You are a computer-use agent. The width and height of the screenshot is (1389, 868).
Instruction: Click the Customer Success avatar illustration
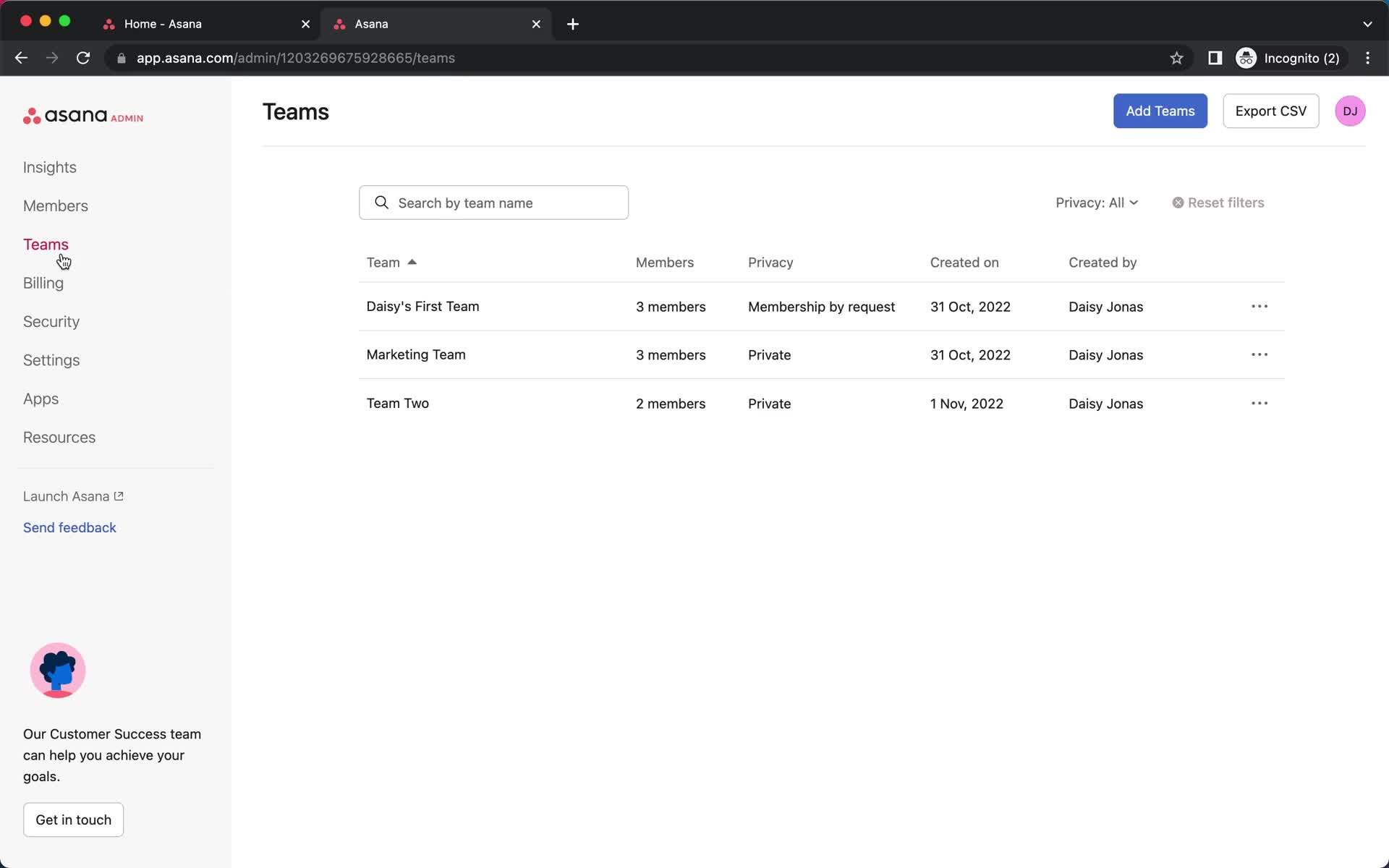58,671
